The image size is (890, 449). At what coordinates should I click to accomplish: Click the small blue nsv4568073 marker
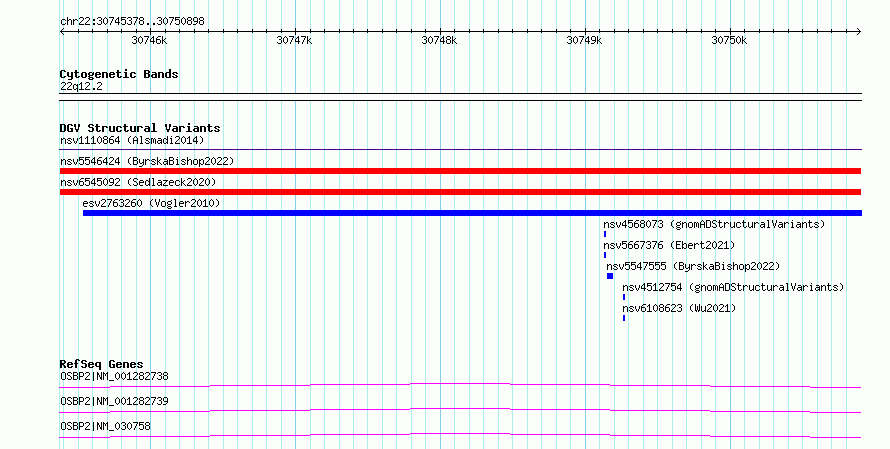(605, 234)
